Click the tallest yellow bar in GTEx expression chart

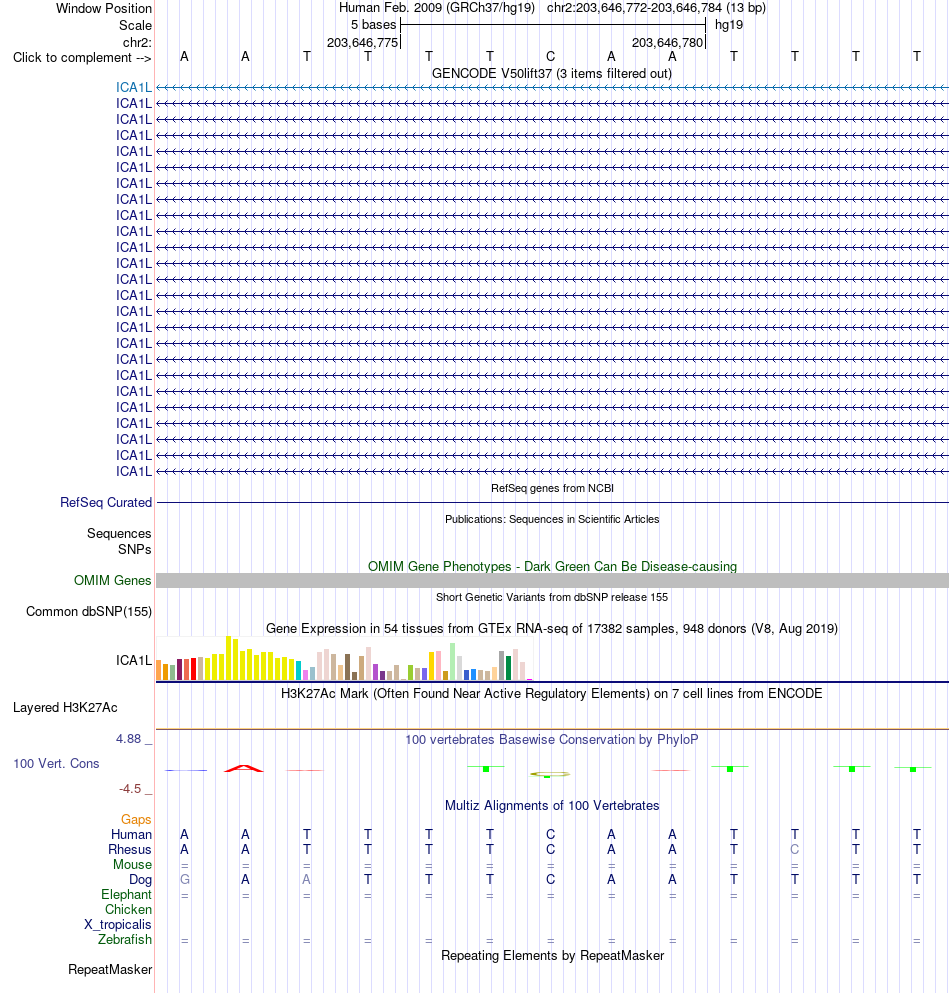229,658
